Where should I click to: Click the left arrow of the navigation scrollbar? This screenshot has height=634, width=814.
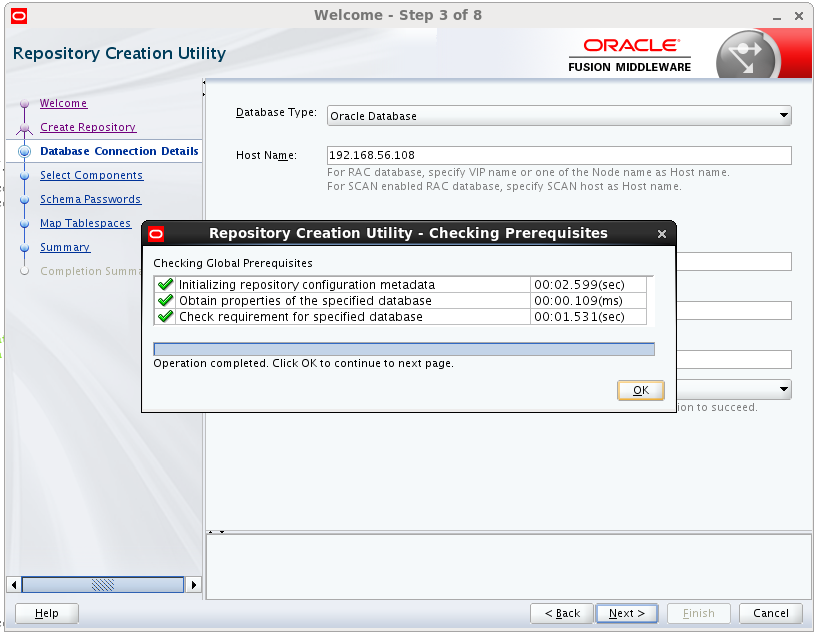(x=14, y=585)
